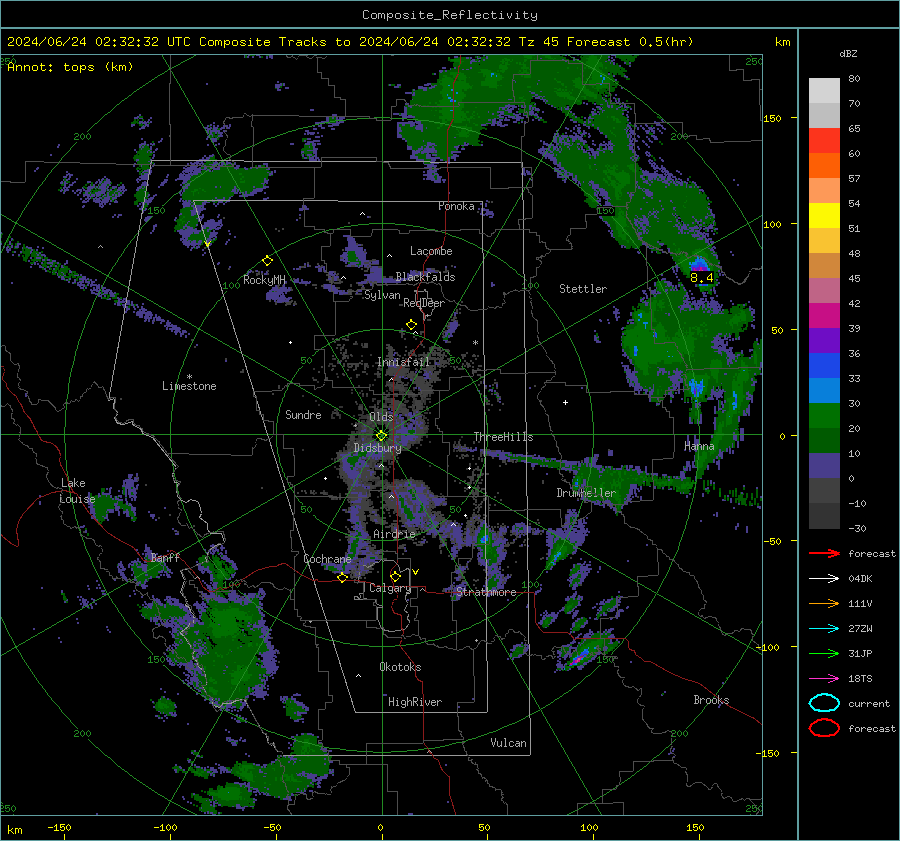Click the dBZ scale heading

pos(848,54)
